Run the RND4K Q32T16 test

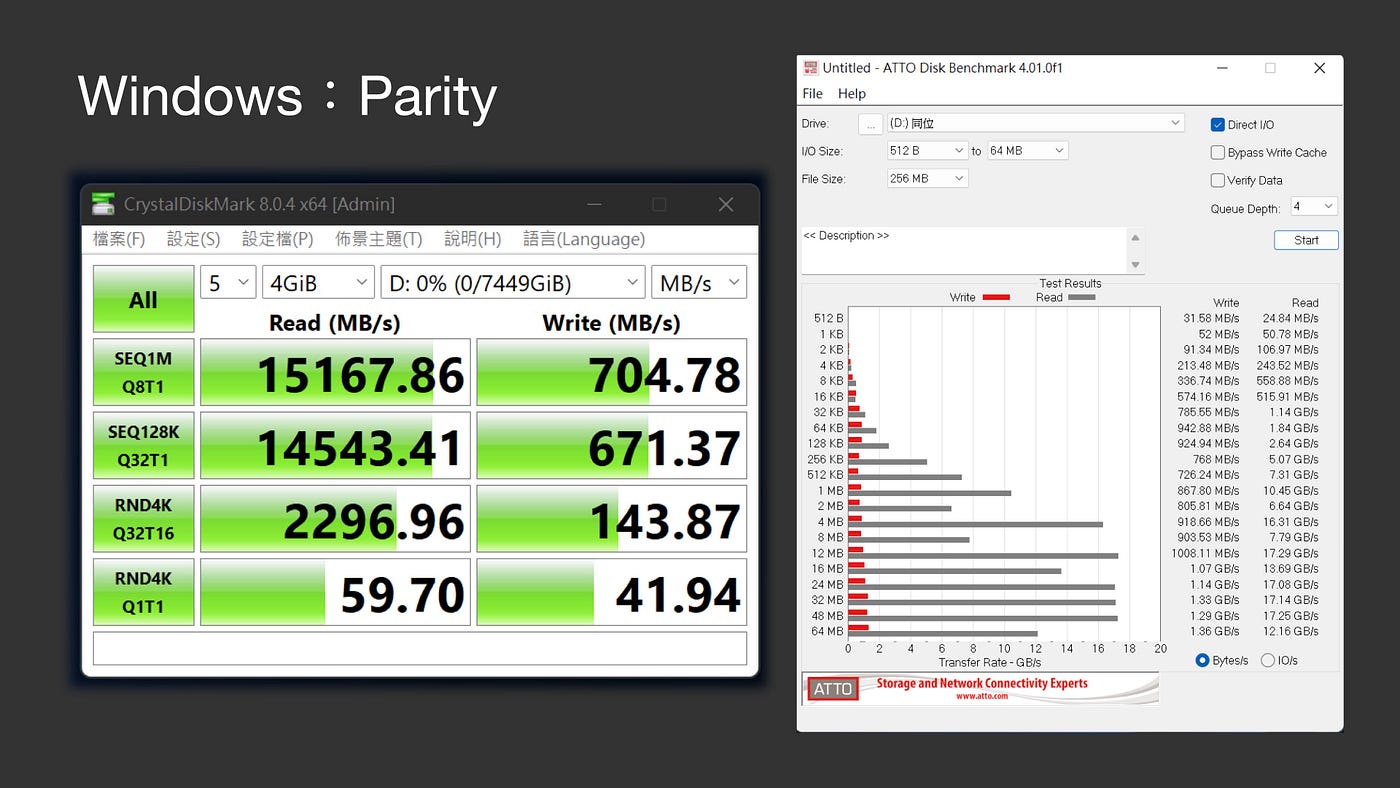pos(143,519)
